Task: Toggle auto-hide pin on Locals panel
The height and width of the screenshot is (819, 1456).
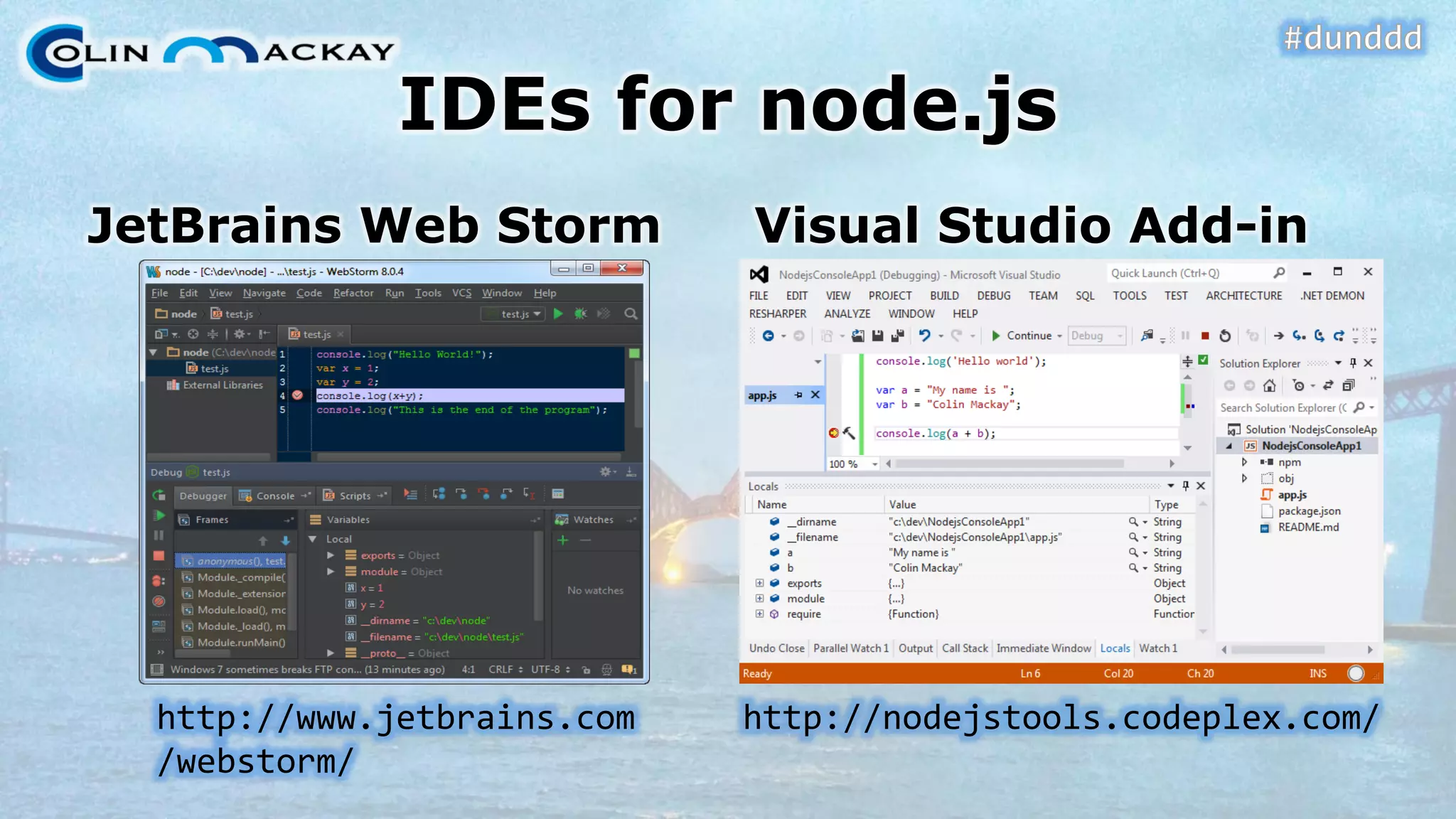Action: [x=1186, y=486]
